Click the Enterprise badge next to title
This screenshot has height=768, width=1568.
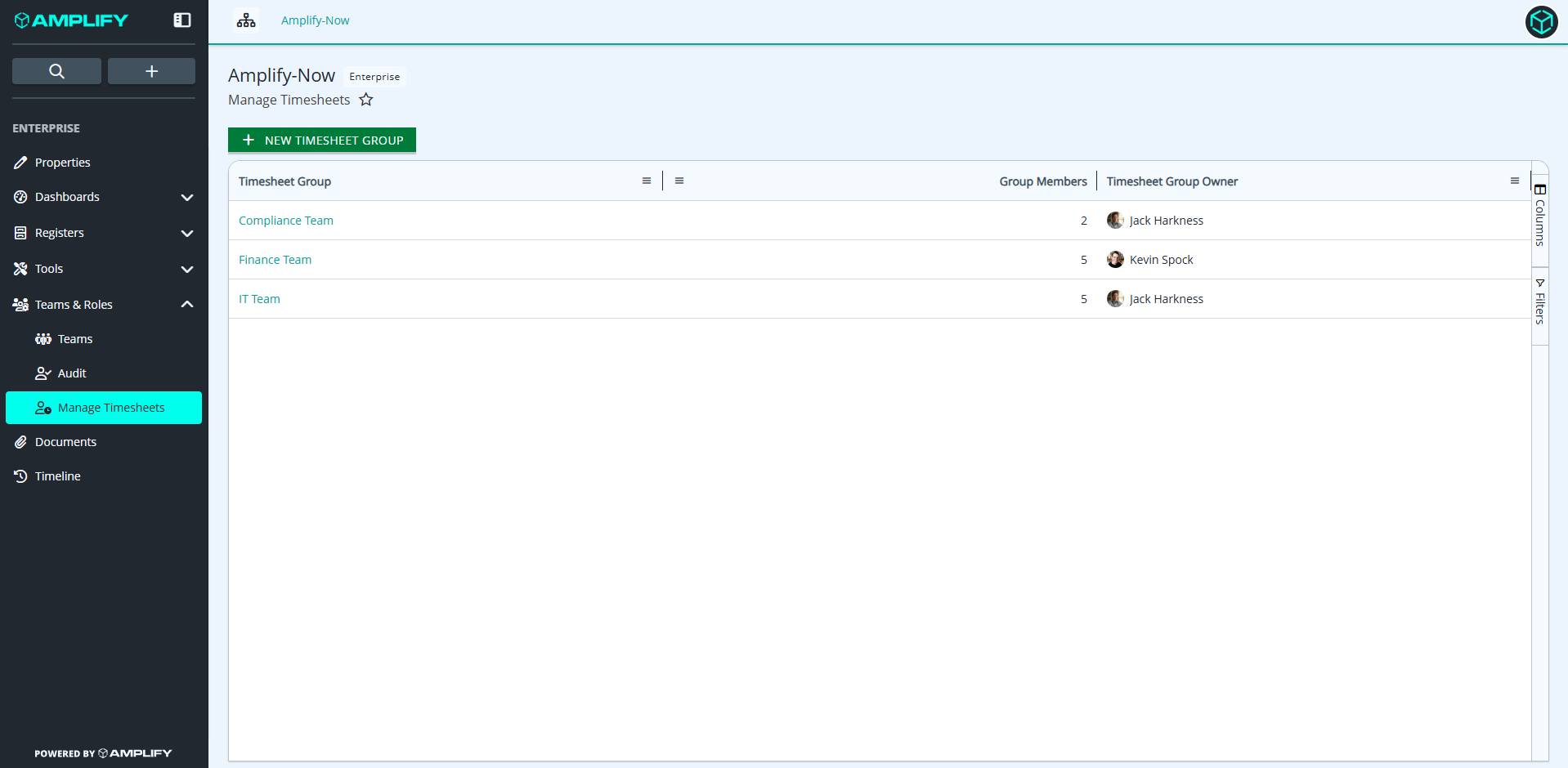coord(374,77)
